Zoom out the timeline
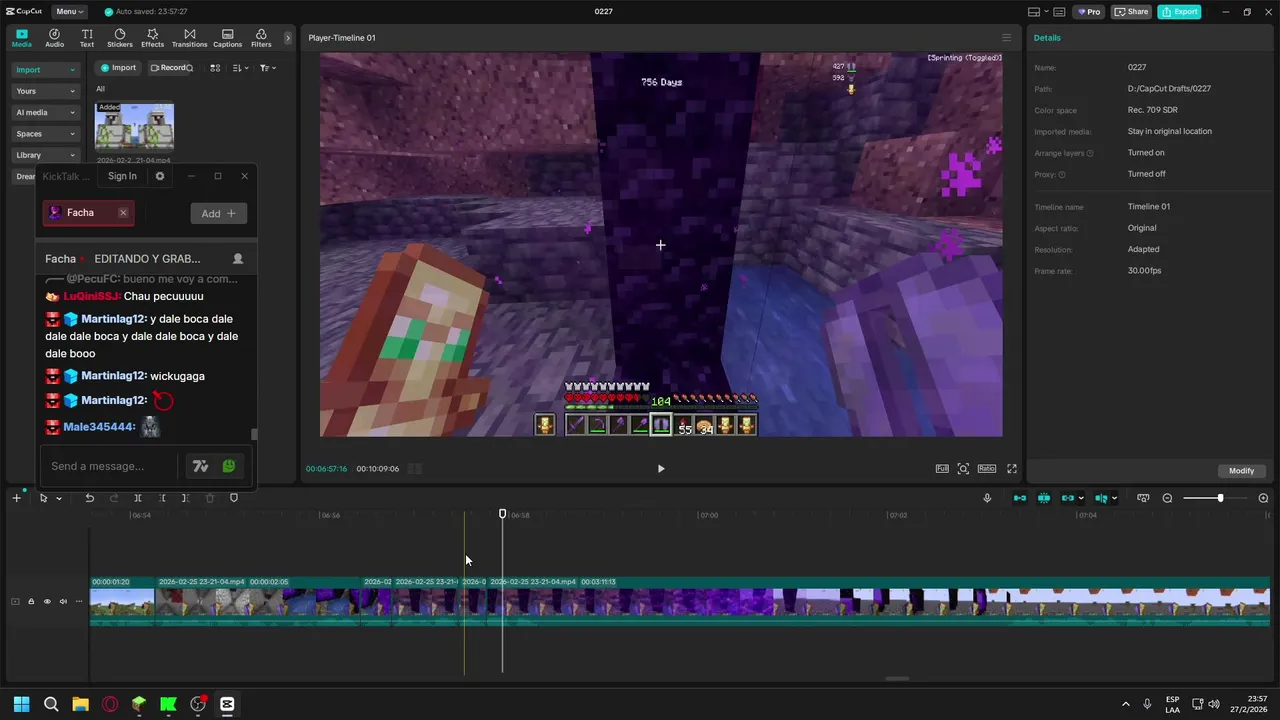Viewport: 1280px width, 720px height. pyautogui.click(x=1167, y=498)
